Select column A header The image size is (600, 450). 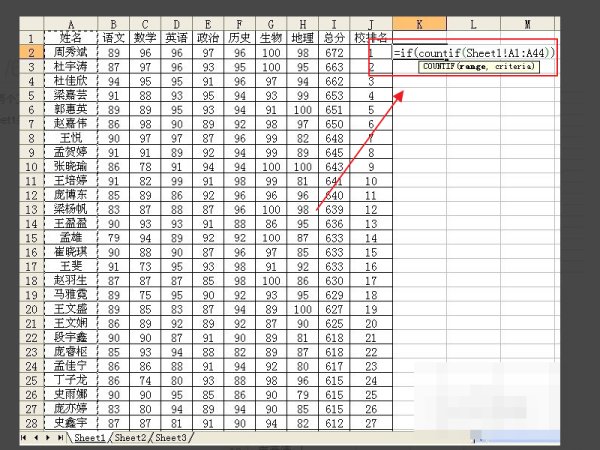(71, 24)
